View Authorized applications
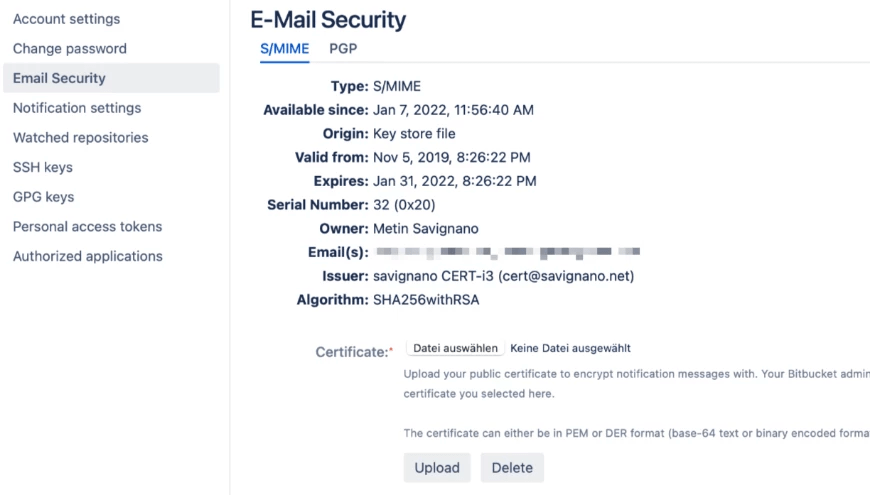 88,256
